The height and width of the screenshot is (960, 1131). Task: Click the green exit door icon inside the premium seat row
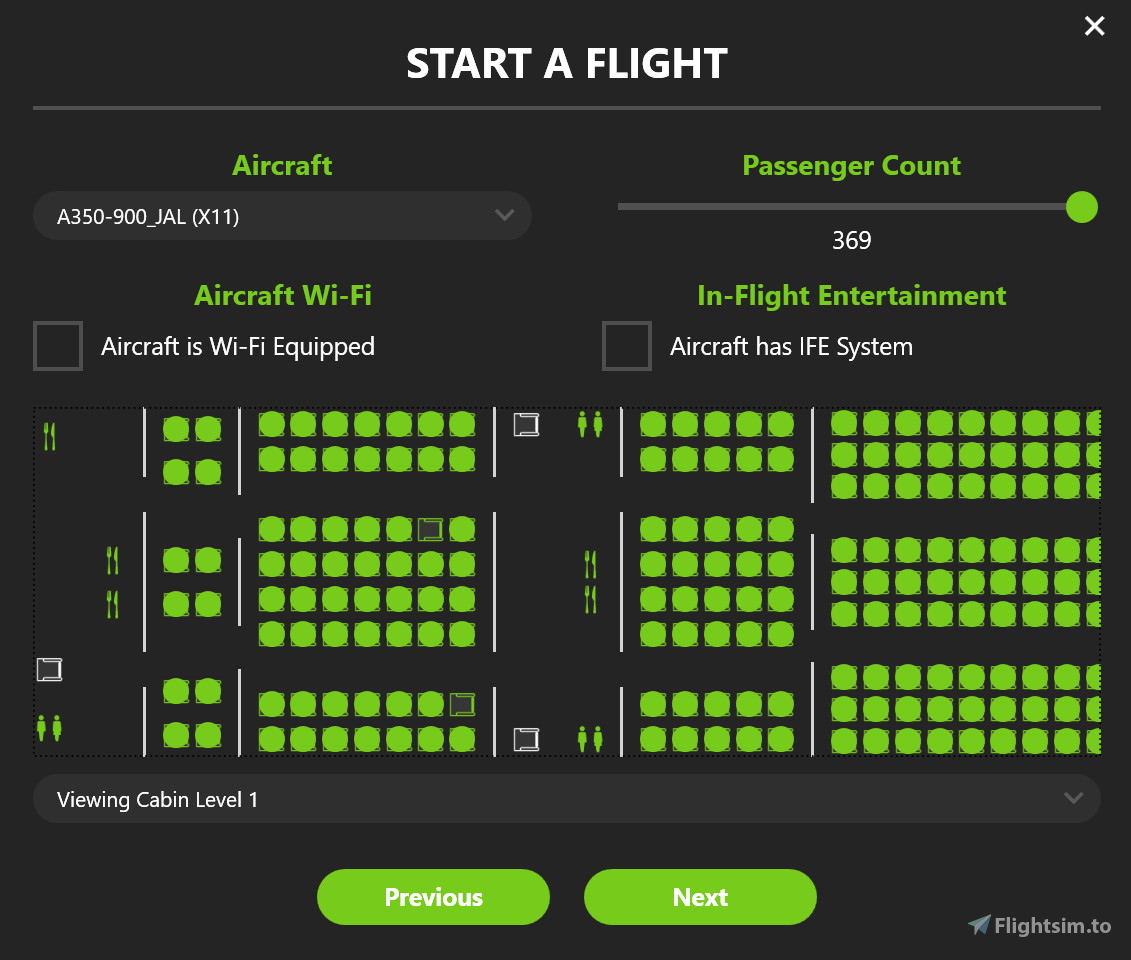pos(430,529)
